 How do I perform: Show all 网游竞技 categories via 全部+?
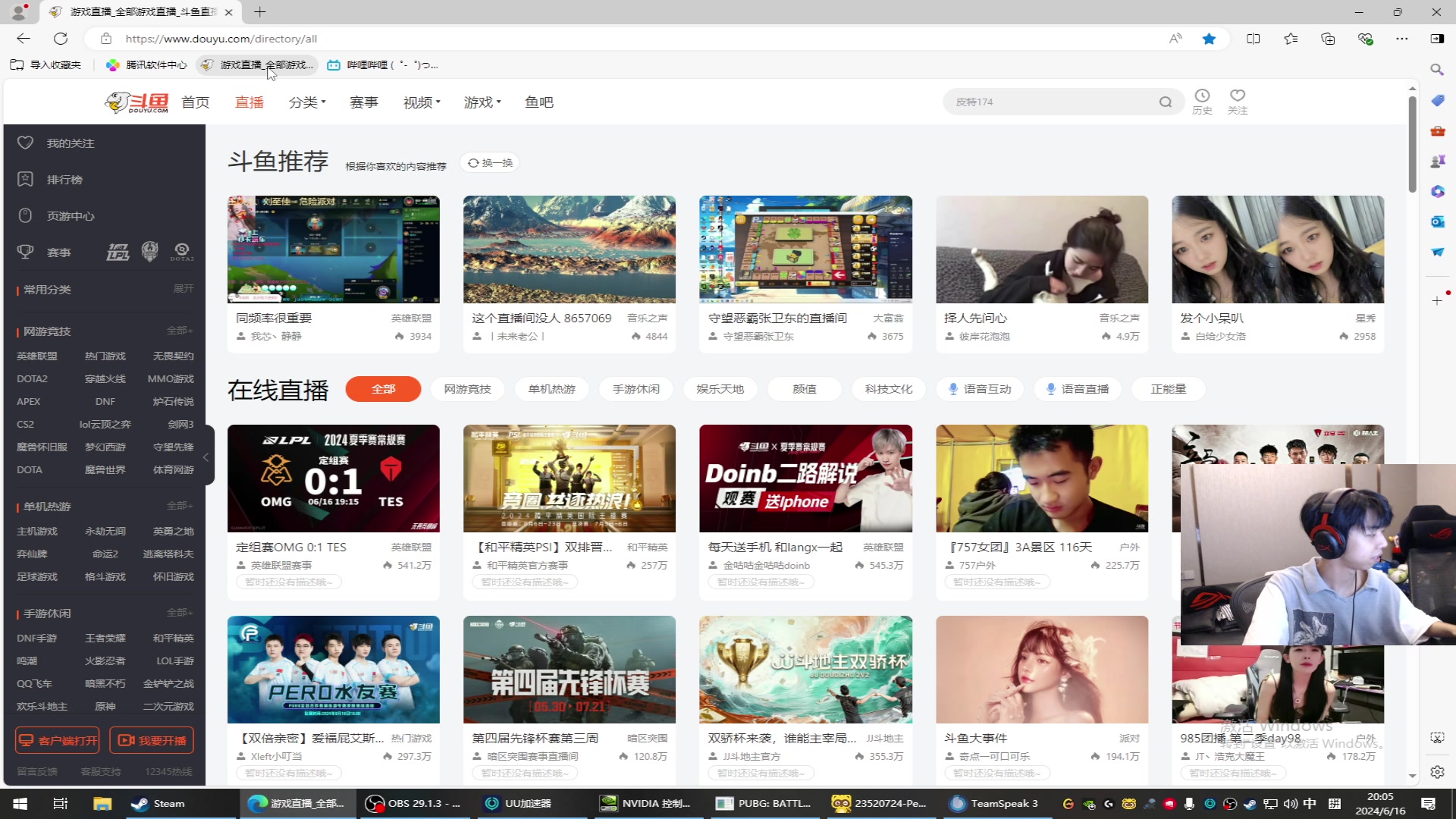180,331
